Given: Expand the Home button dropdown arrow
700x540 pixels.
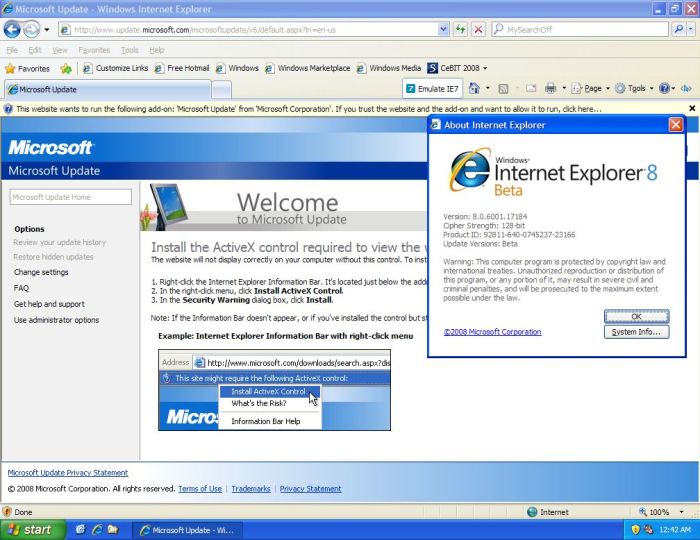Looking at the screenshot, I should (x=488, y=88).
